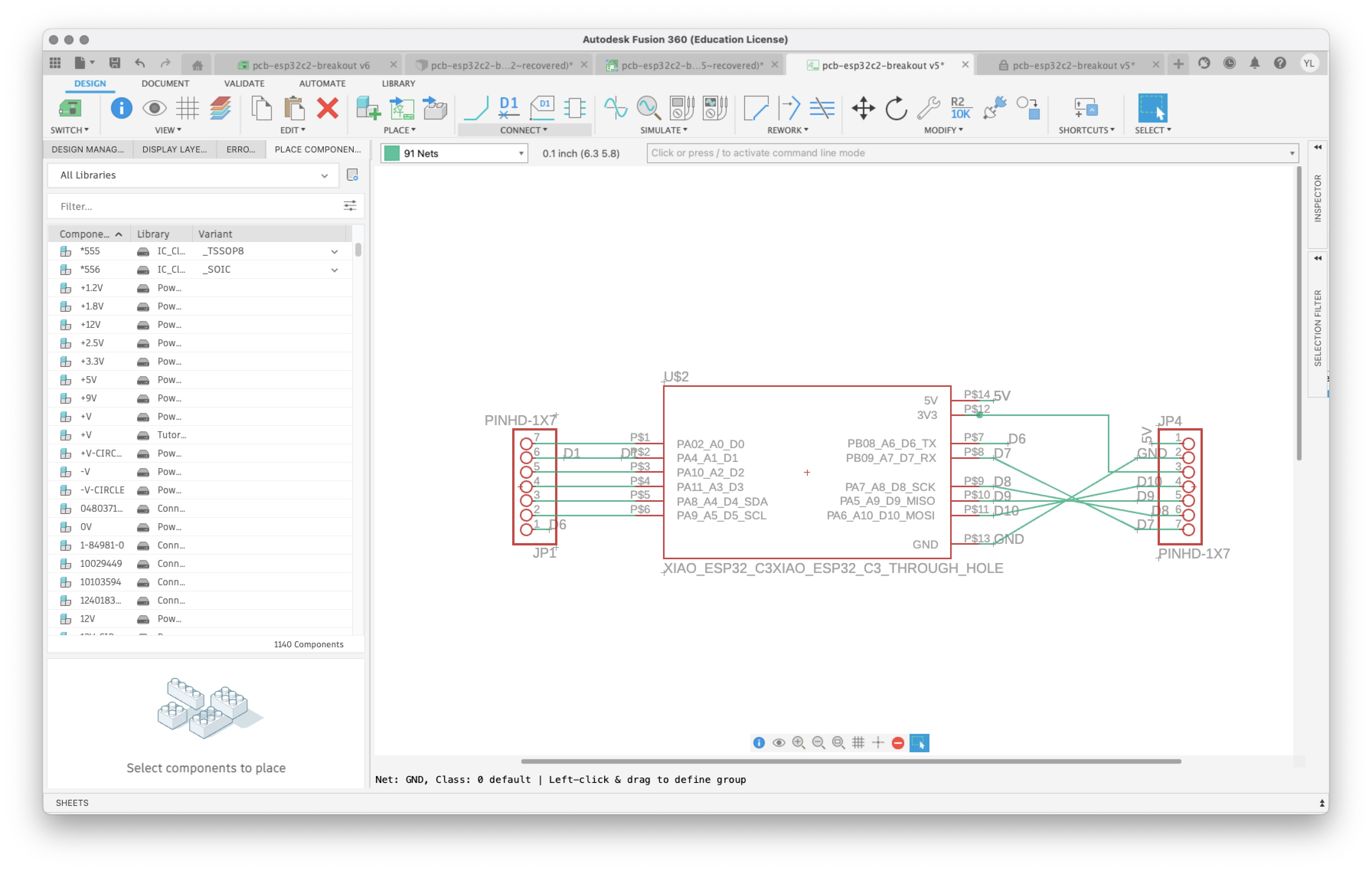Screen dimensions: 1372x871
Task: Click the magnifier waveform probe icon
Action: pos(648,108)
